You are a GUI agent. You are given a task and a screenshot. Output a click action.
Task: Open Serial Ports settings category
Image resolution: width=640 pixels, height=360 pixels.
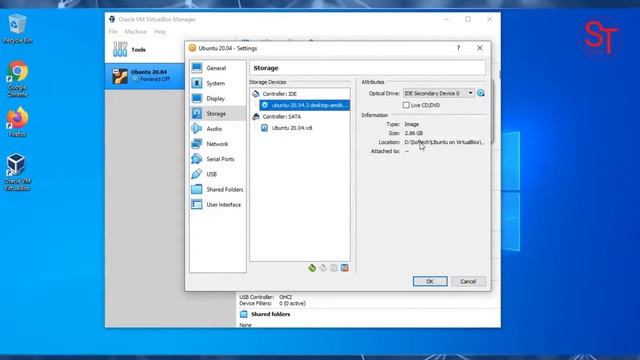click(x=218, y=159)
